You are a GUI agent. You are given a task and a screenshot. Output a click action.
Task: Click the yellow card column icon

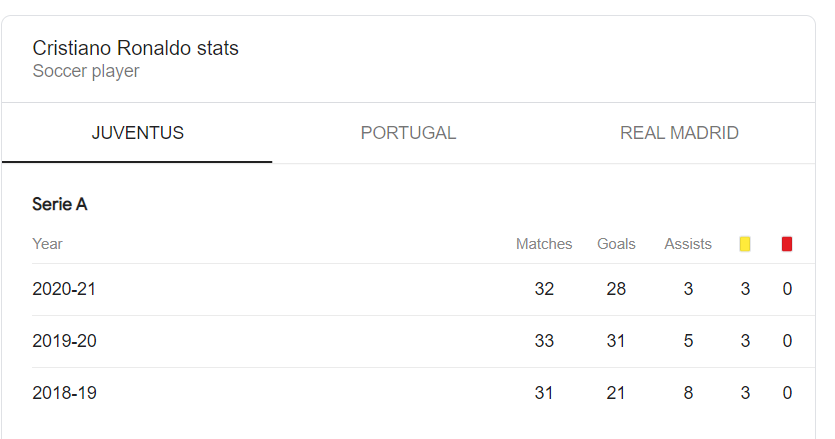(745, 244)
